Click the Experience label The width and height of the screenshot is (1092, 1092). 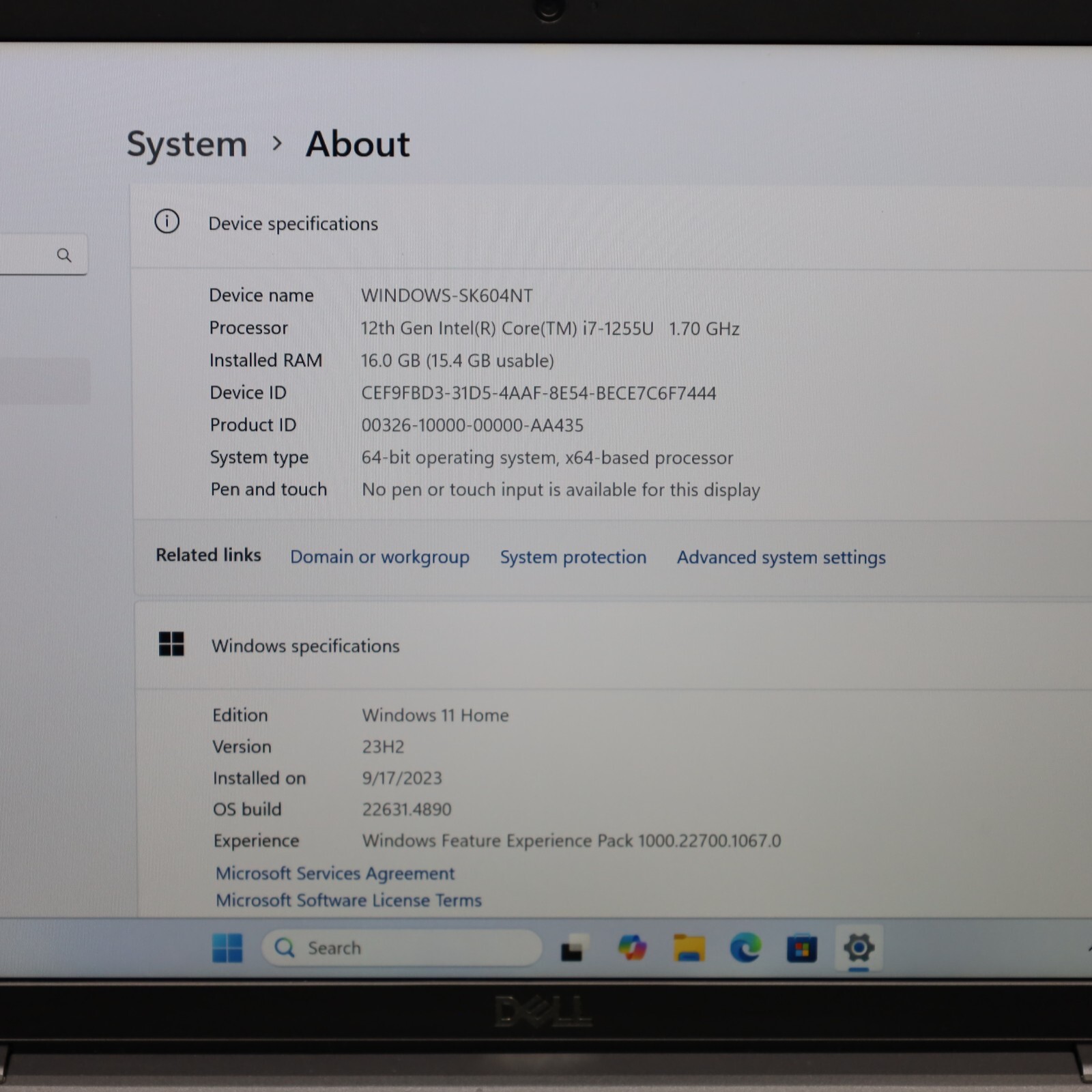coord(256,841)
